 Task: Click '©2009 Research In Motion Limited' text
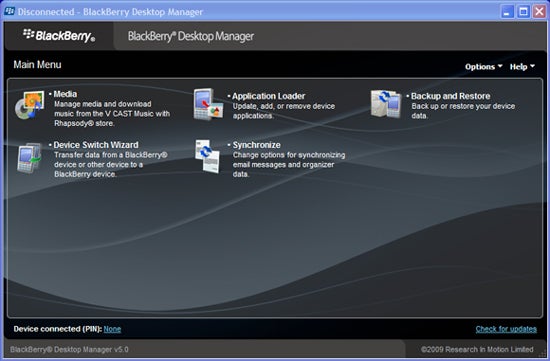(477, 349)
